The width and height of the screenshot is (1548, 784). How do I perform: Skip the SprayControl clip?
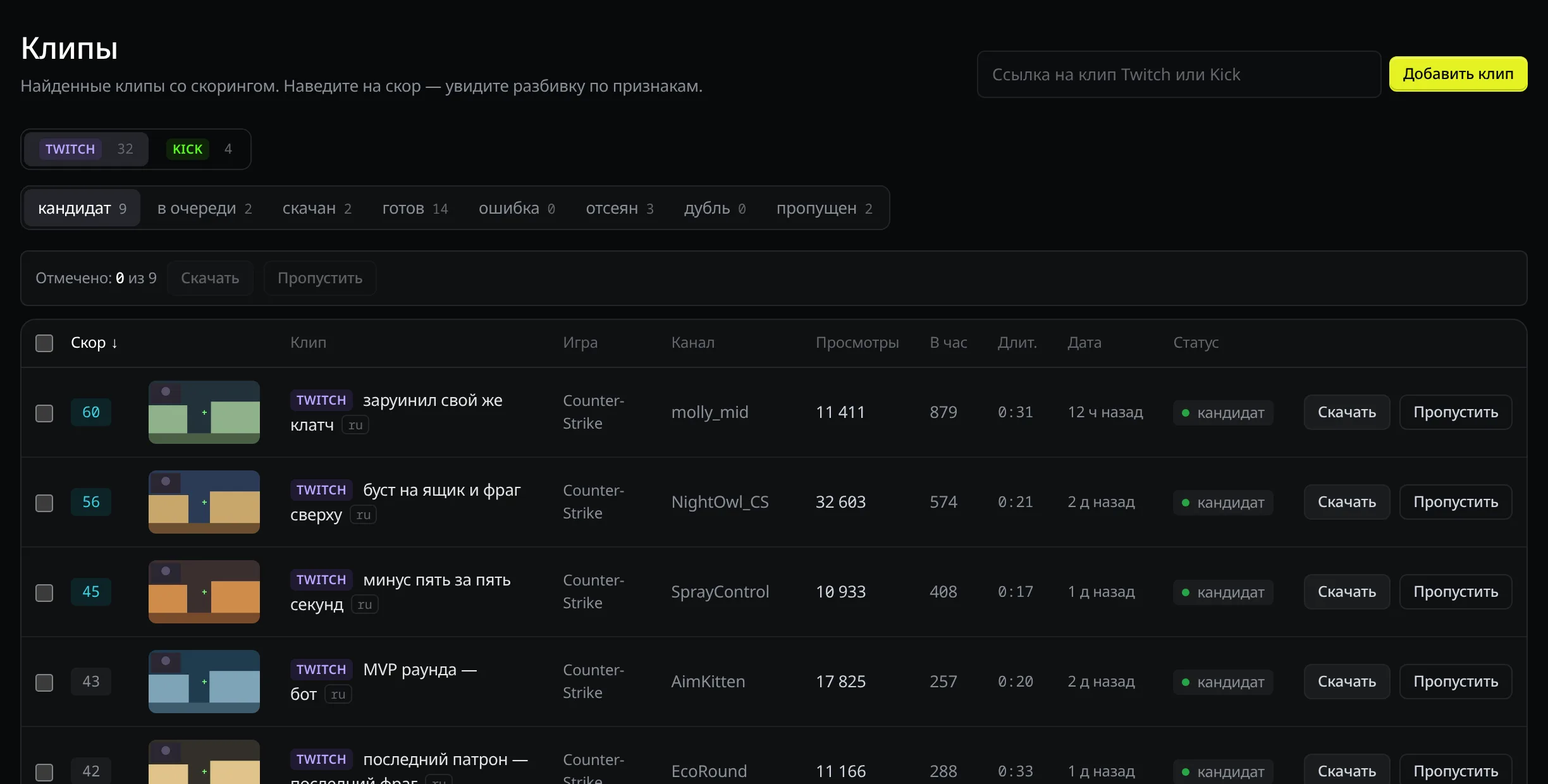[x=1456, y=592]
